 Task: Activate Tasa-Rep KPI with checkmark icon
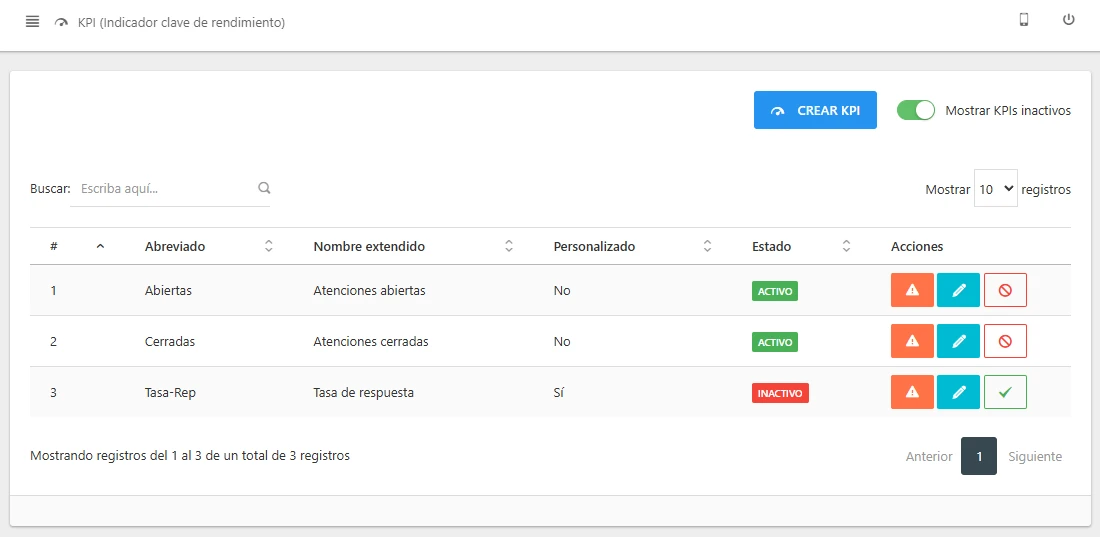click(1005, 392)
